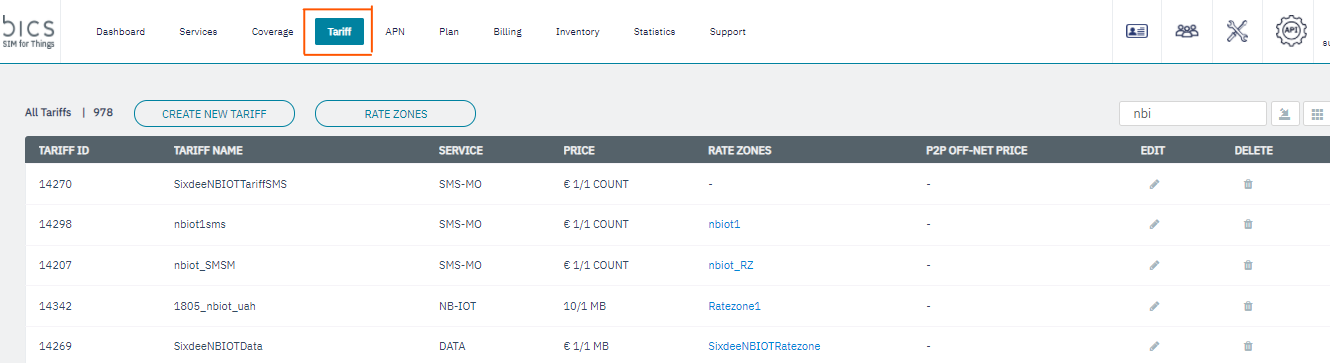Focus the tariff search field containing nbi
The height and width of the screenshot is (363, 1330).
(x=1193, y=114)
